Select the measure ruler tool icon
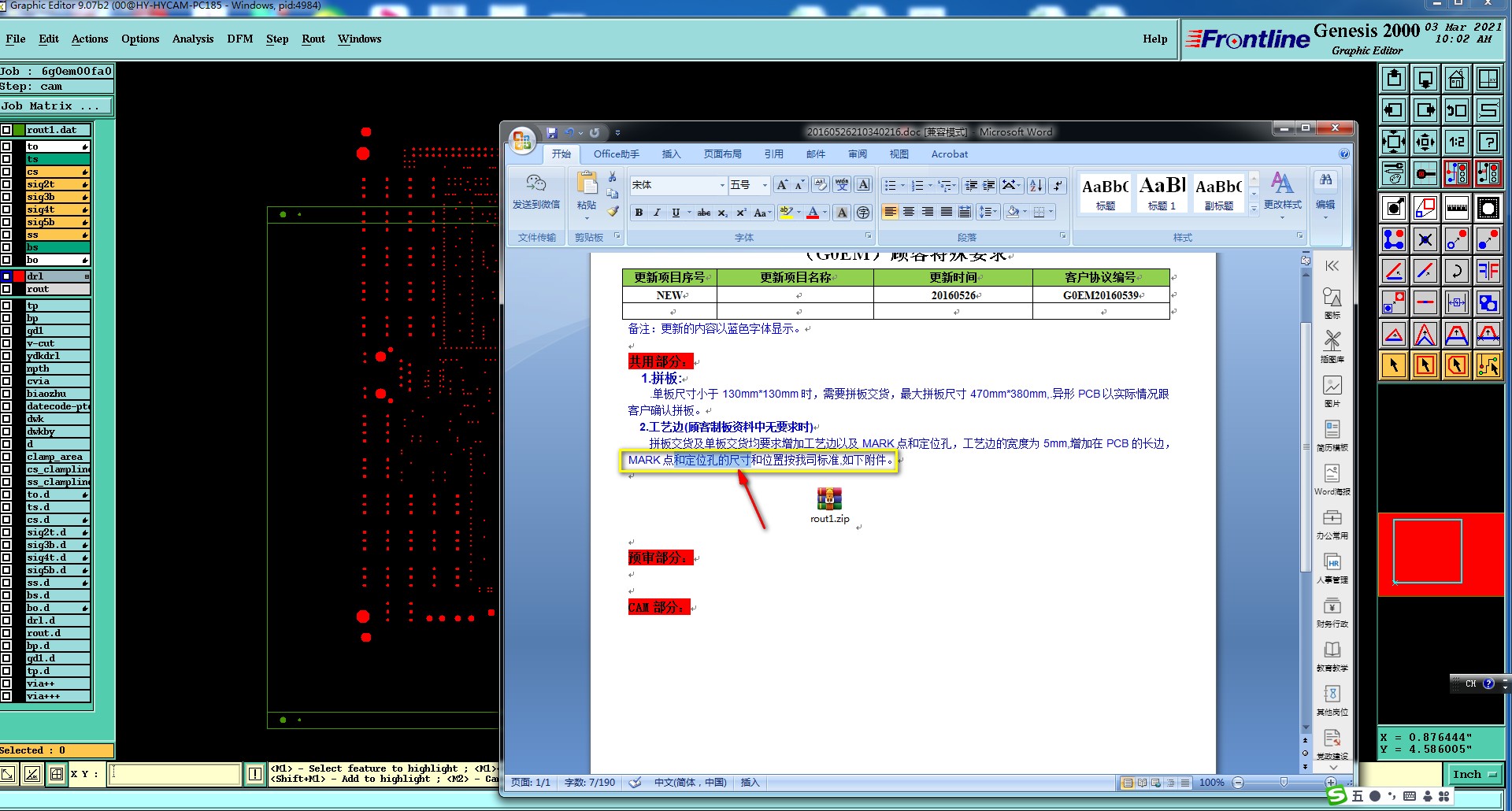1512x811 pixels. click(1456, 208)
